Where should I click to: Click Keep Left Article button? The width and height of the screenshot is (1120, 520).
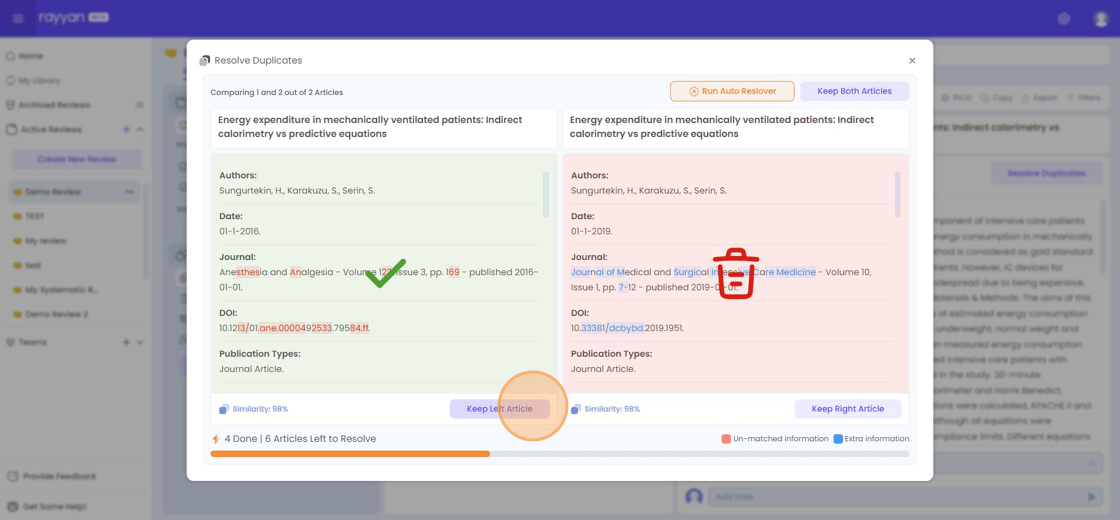tap(500, 409)
